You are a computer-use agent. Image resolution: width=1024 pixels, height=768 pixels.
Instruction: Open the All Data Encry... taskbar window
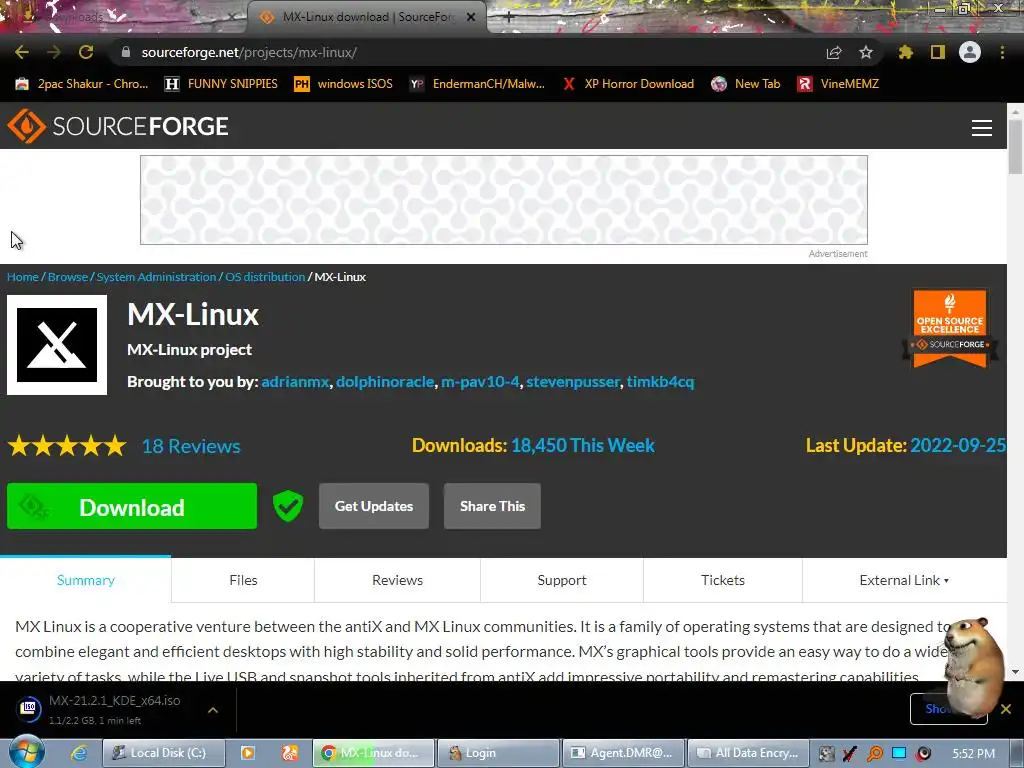(748, 753)
